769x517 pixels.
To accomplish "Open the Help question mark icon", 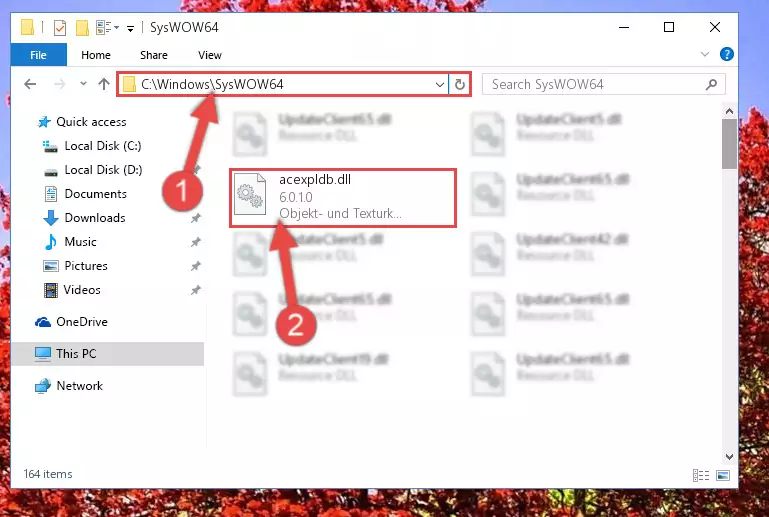I will (x=726, y=54).
